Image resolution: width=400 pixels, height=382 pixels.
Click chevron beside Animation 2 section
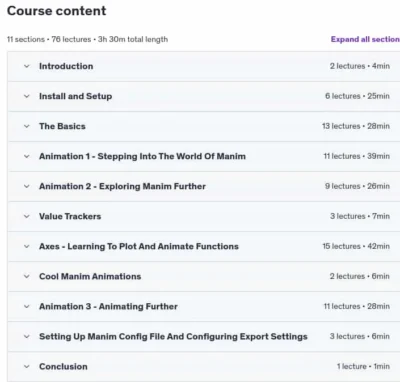(x=27, y=186)
